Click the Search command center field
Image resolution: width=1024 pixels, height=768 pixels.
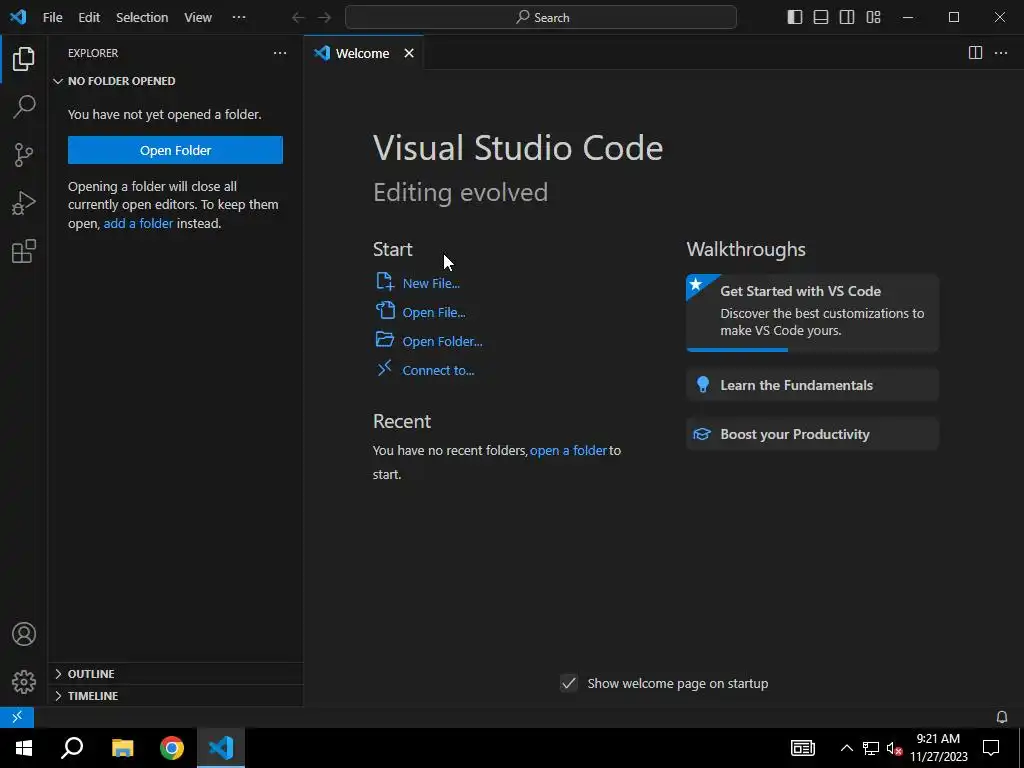pos(541,18)
